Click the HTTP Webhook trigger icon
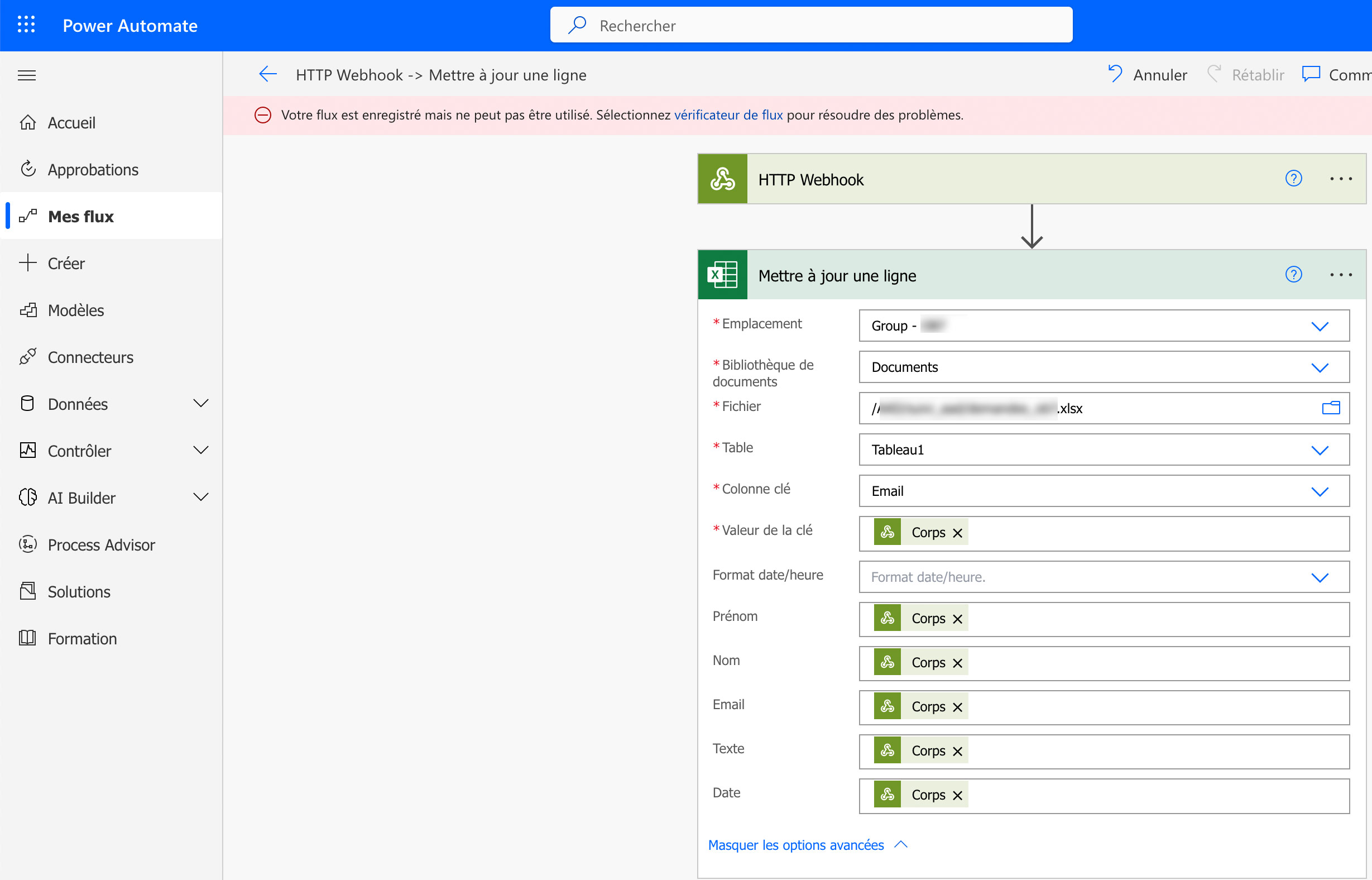 click(x=722, y=179)
